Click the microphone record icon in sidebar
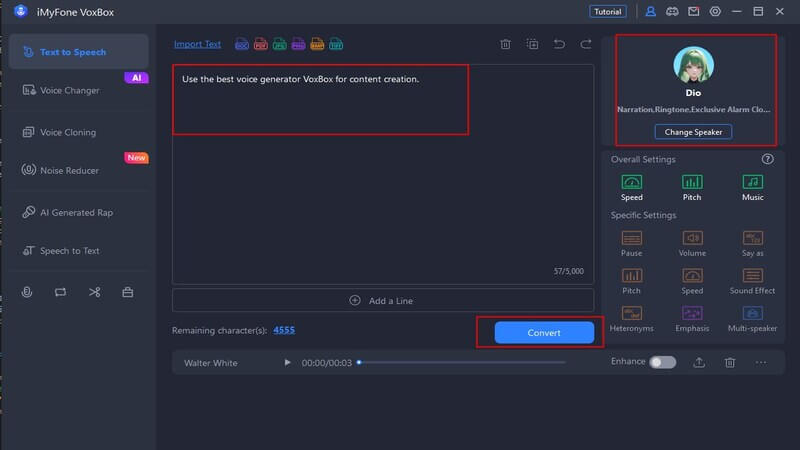 tap(27, 292)
